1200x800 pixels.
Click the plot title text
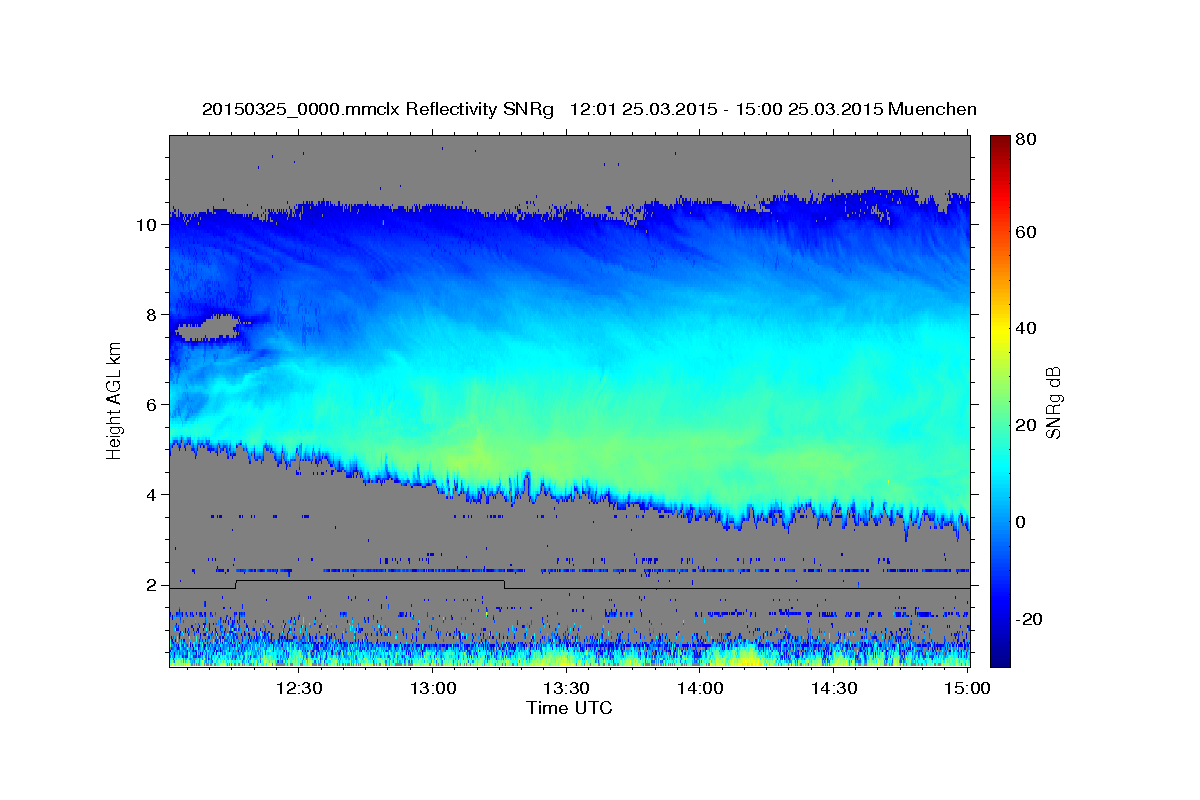[x=589, y=109]
